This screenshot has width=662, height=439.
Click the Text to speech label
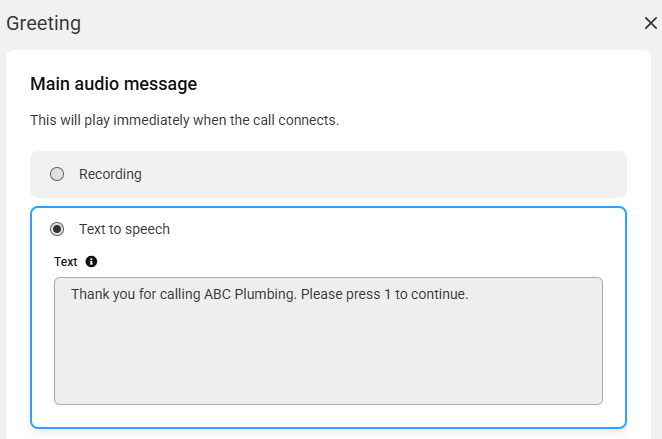[x=125, y=229]
